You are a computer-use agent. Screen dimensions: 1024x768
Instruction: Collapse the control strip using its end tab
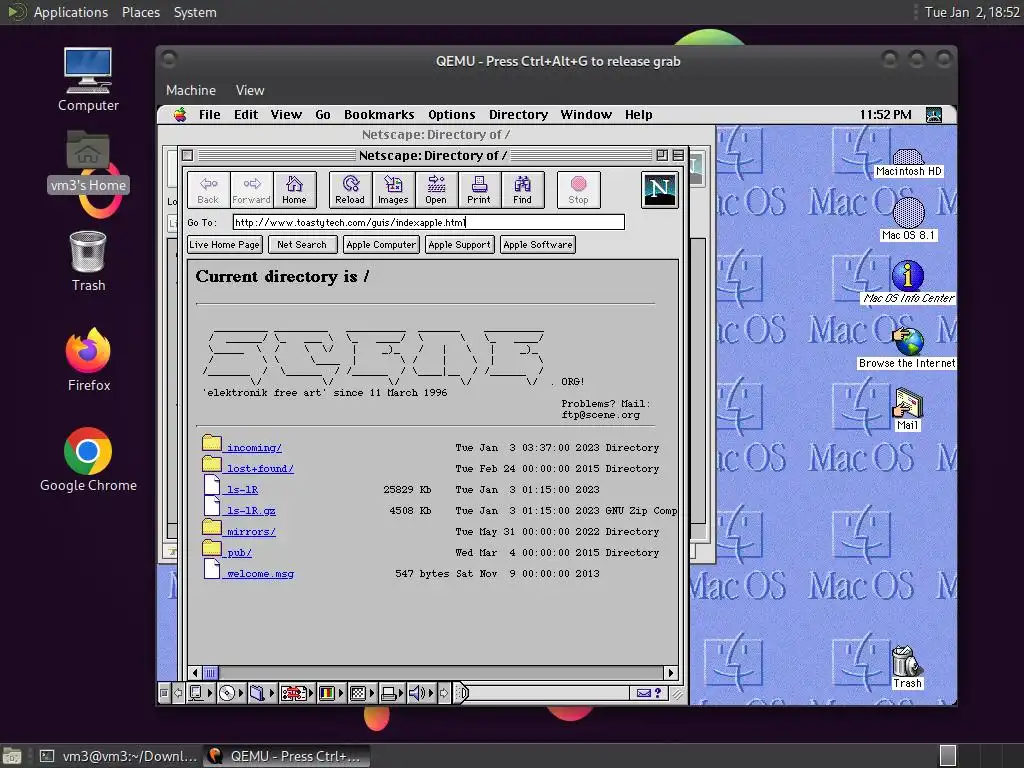(x=461, y=693)
